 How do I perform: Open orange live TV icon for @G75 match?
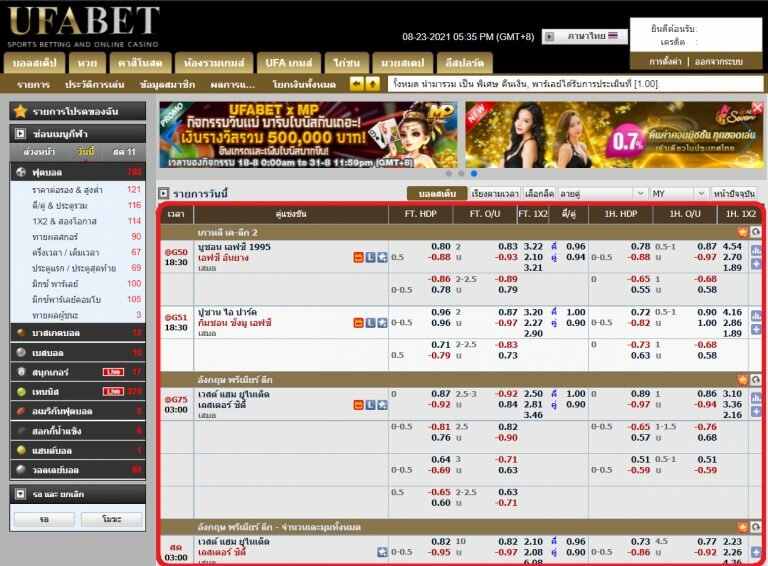click(359, 405)
